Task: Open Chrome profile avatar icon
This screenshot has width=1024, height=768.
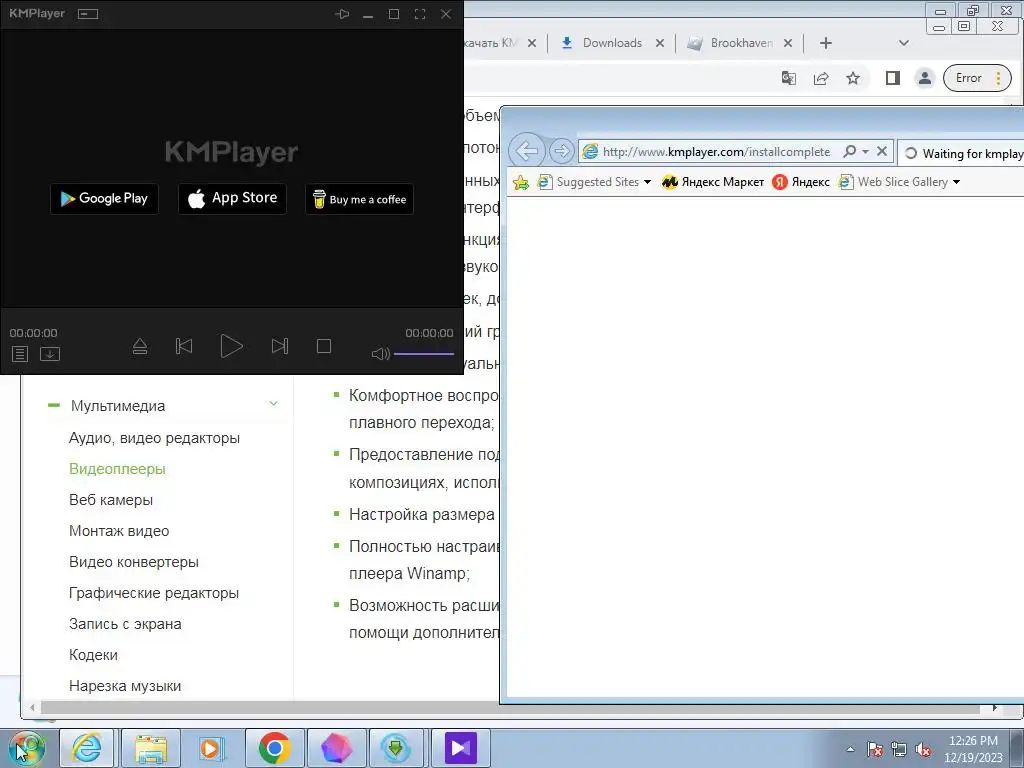Action: 925,78
